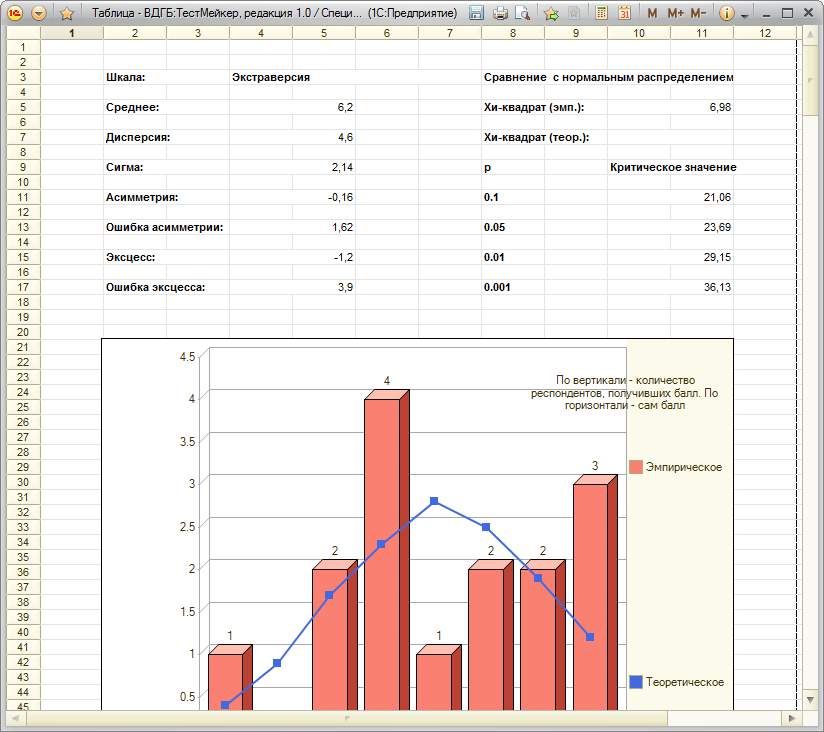This screenshot has height=732, width=824.
Task: Open the calculator icon
Action: point(602,13)
